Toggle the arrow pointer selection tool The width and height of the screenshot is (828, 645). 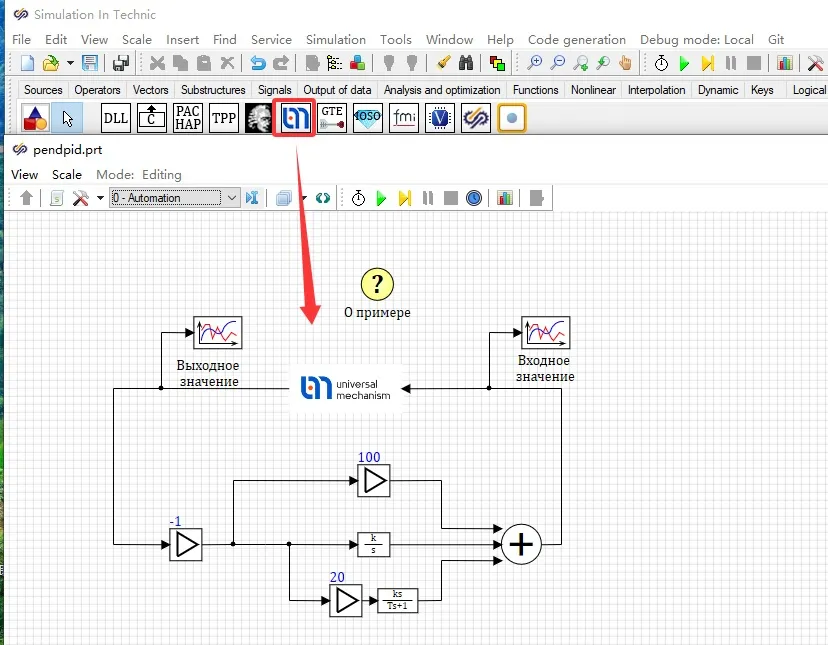tap(67, 118)
